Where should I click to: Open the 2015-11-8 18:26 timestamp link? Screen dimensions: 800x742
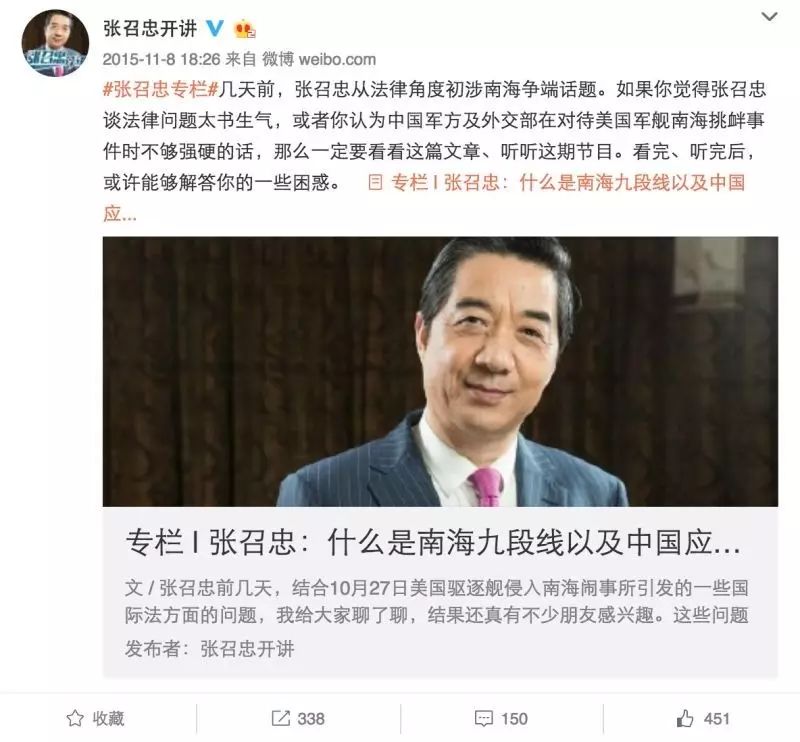161,59
